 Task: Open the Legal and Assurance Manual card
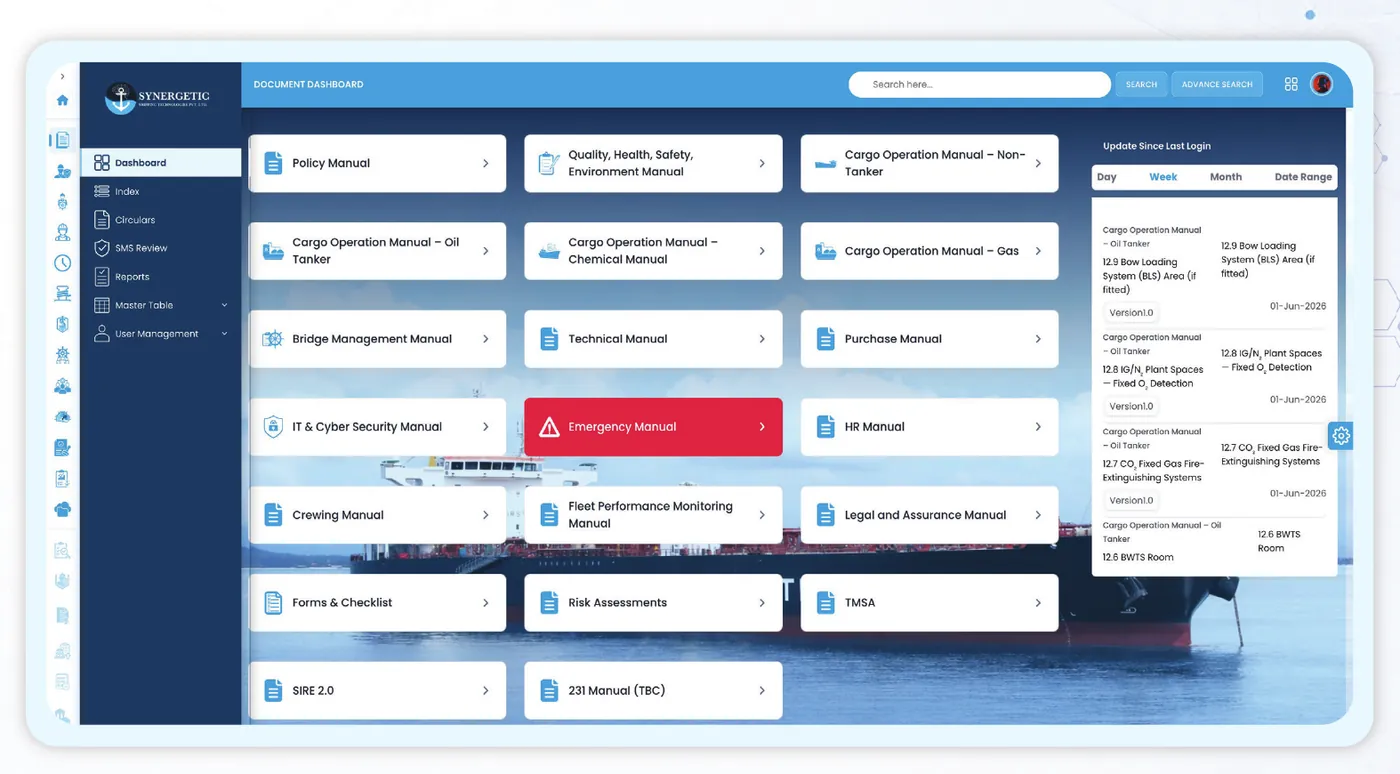(x=929, y=515)
